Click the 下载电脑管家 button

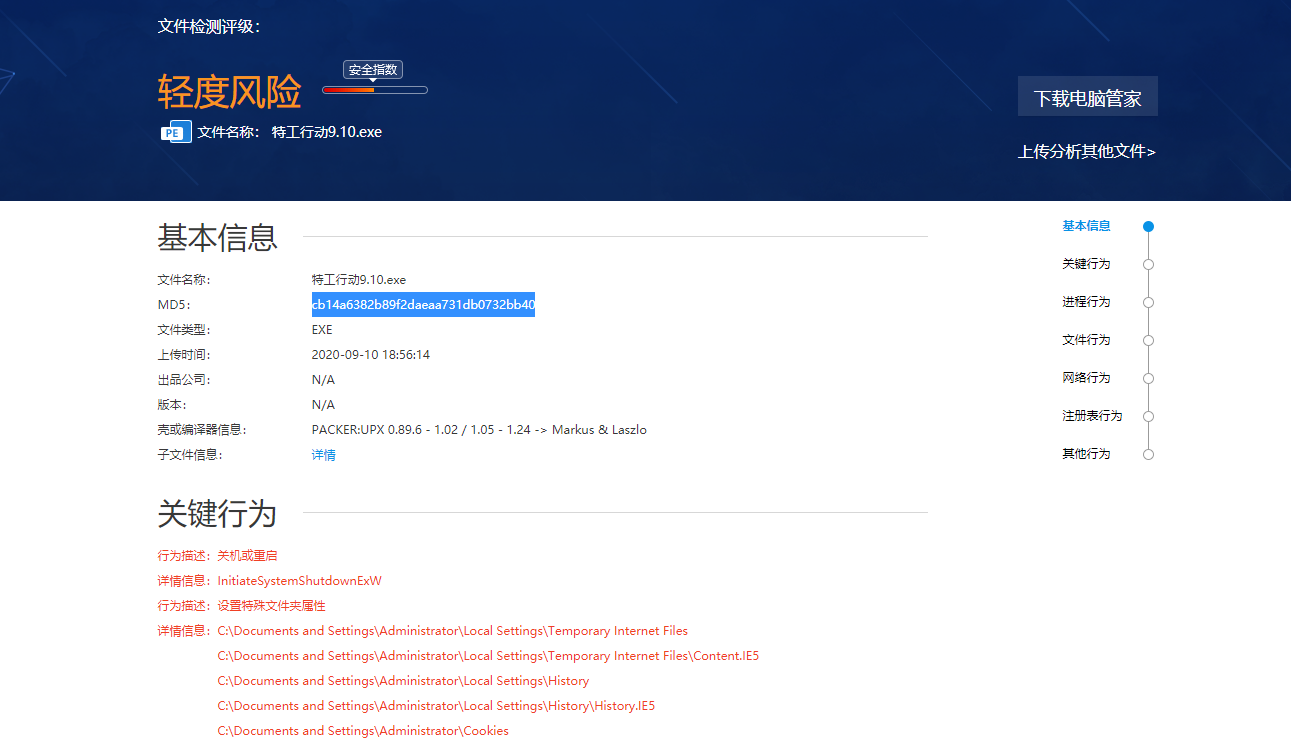[x=1087, y=97]
